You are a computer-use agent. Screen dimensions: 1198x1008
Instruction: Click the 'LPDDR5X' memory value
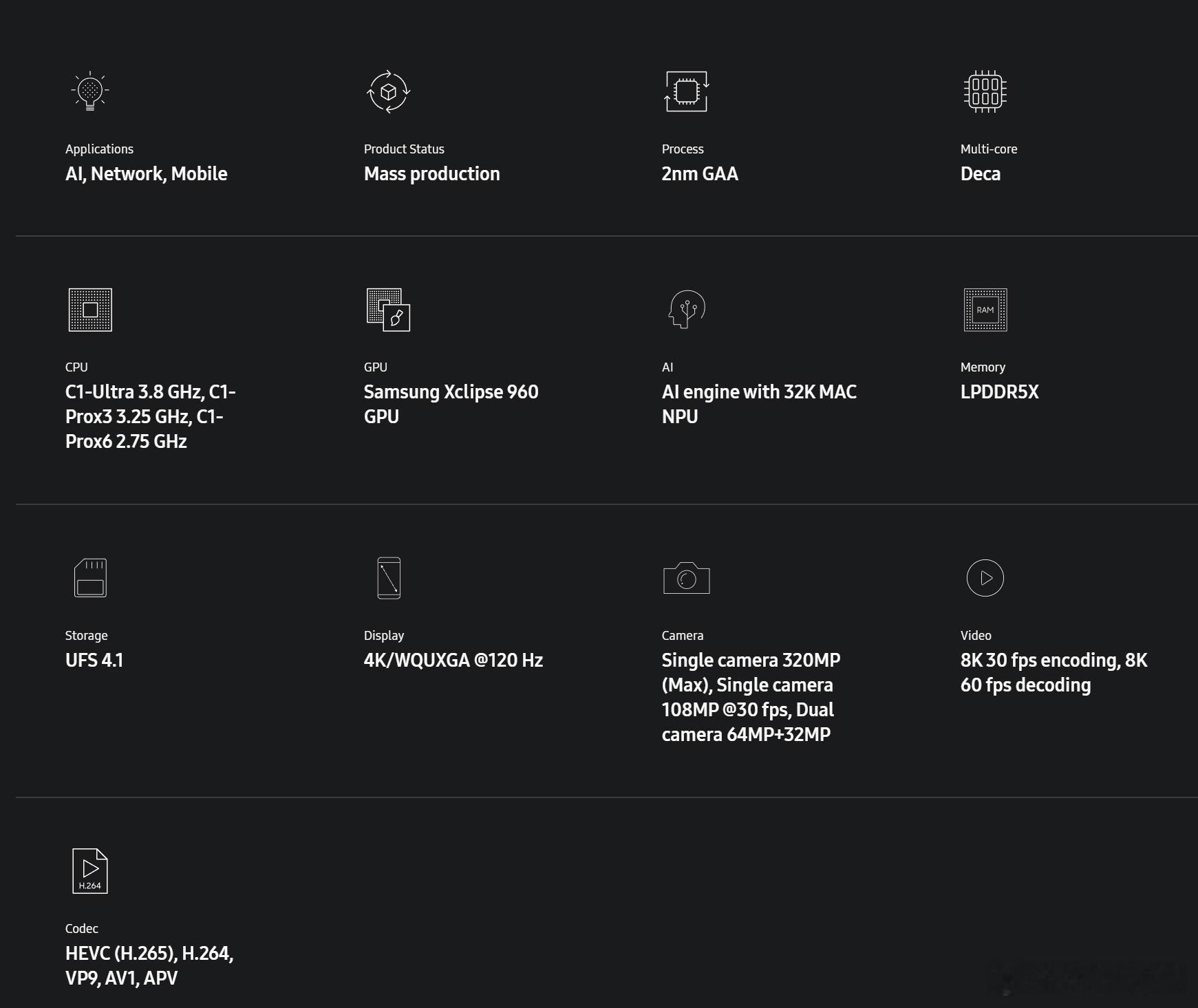click(999, 392)
